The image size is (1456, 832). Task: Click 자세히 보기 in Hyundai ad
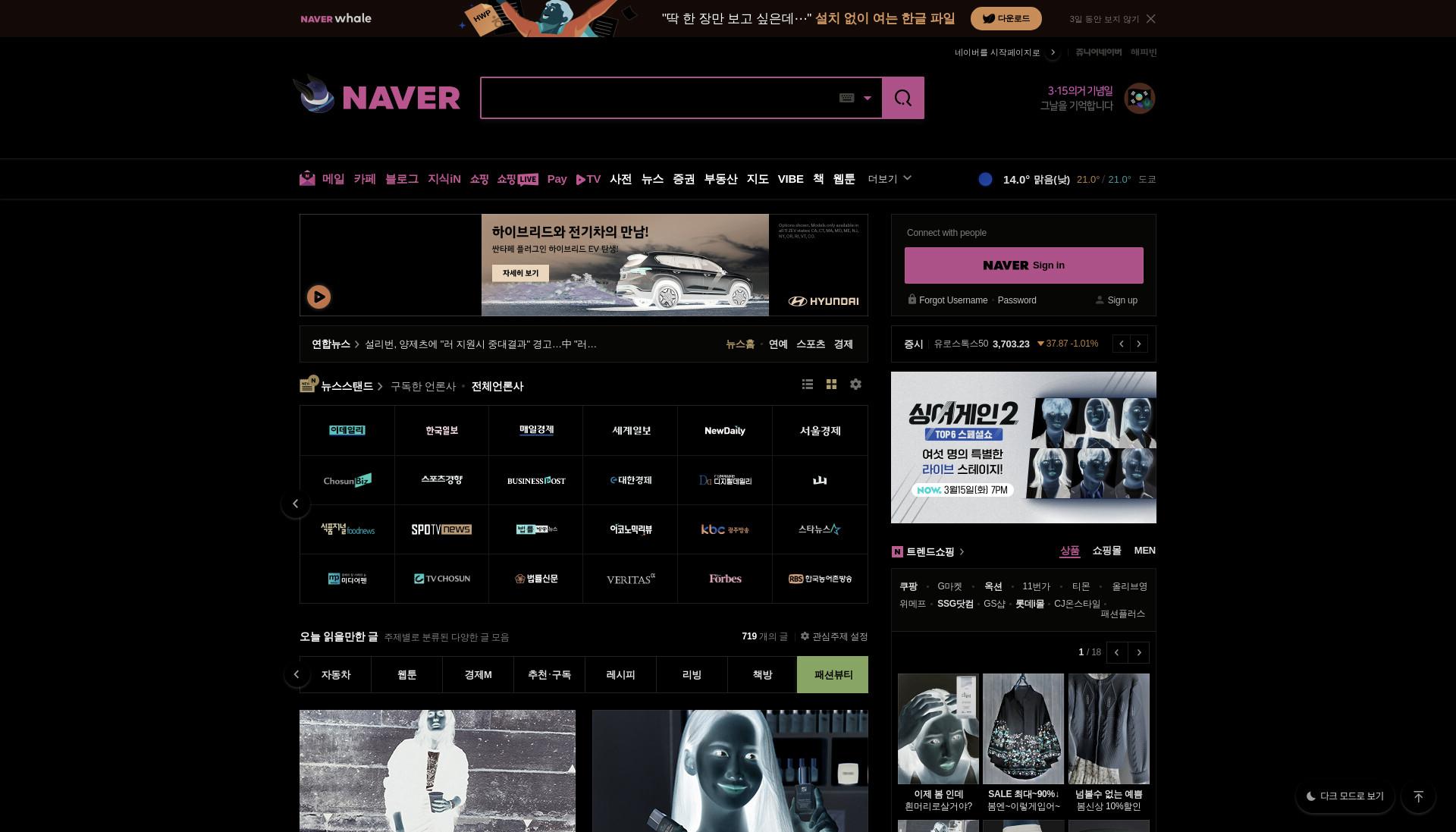pyautogui.click(x=520, y=273)
